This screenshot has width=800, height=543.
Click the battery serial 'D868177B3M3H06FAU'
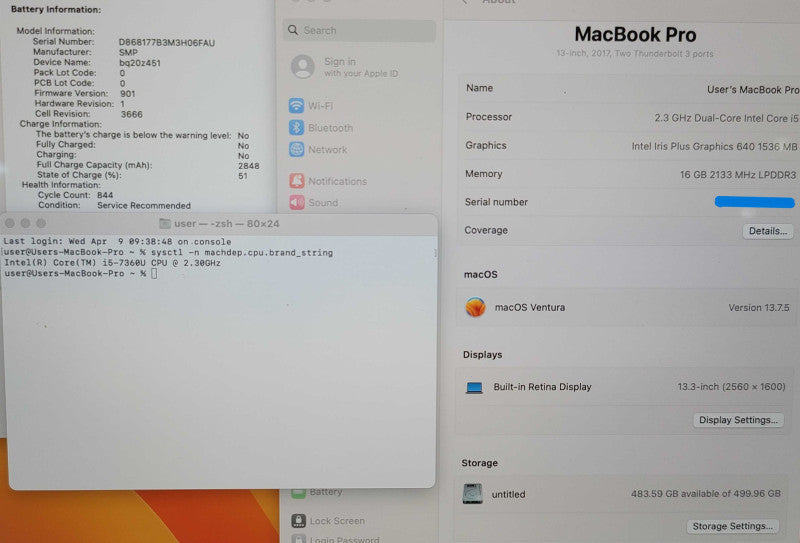point(167,43)
